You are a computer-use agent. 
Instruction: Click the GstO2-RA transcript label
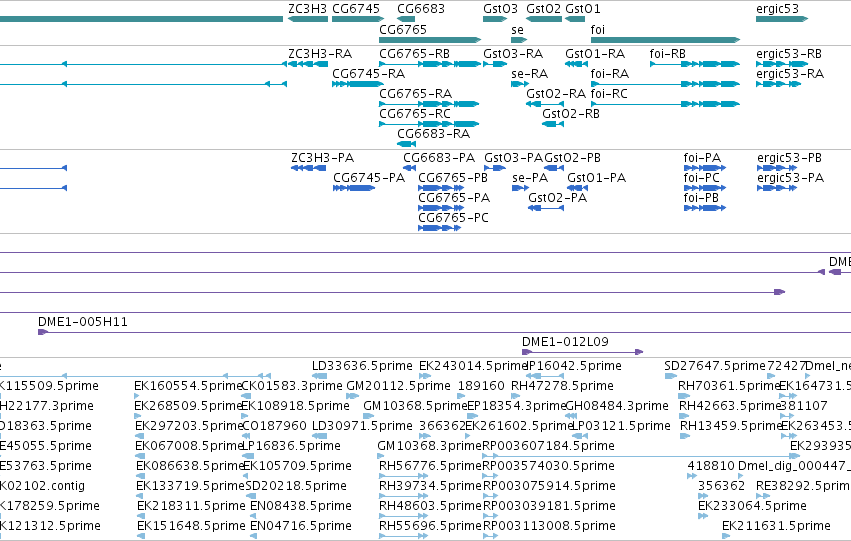click(556, 94)
